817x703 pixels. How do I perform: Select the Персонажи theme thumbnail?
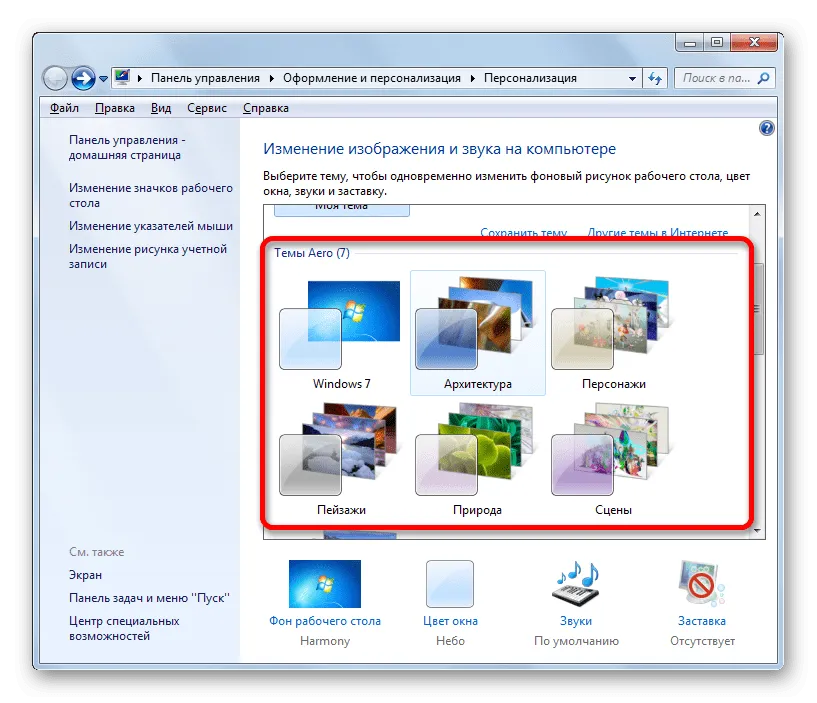[613, 334]
